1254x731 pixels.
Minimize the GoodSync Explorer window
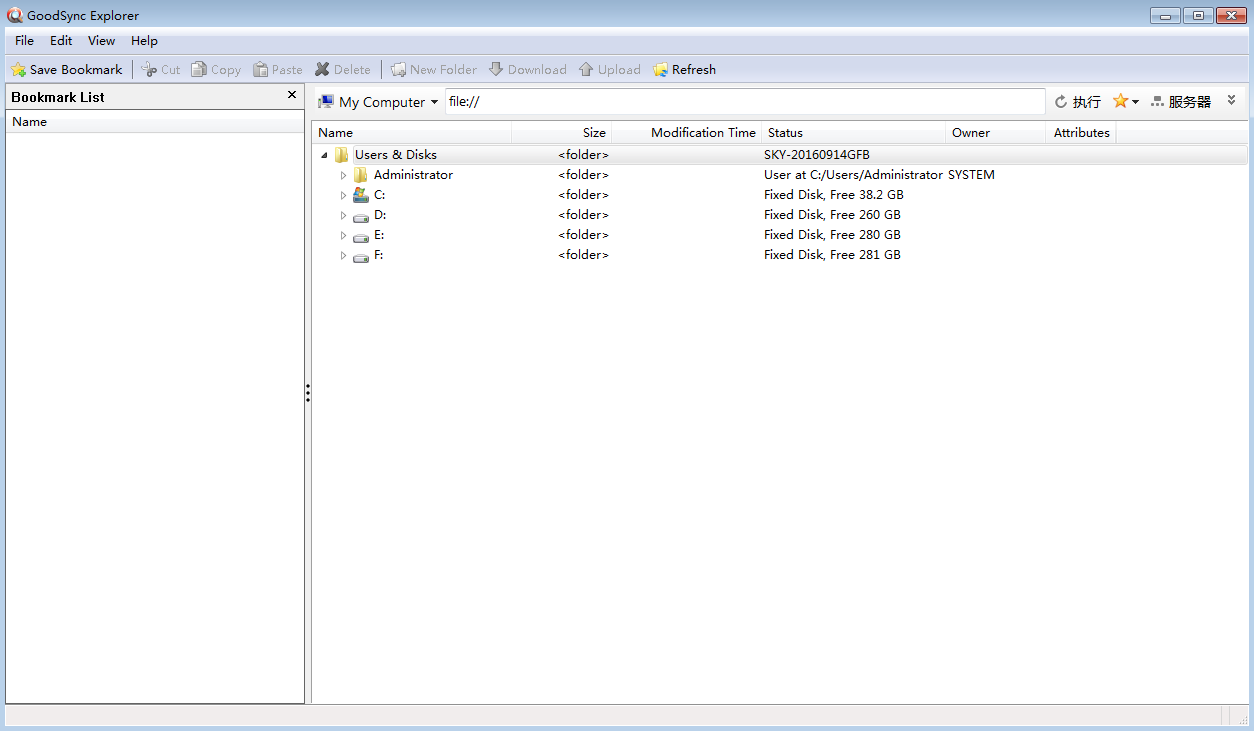[x=1165, y=15]
